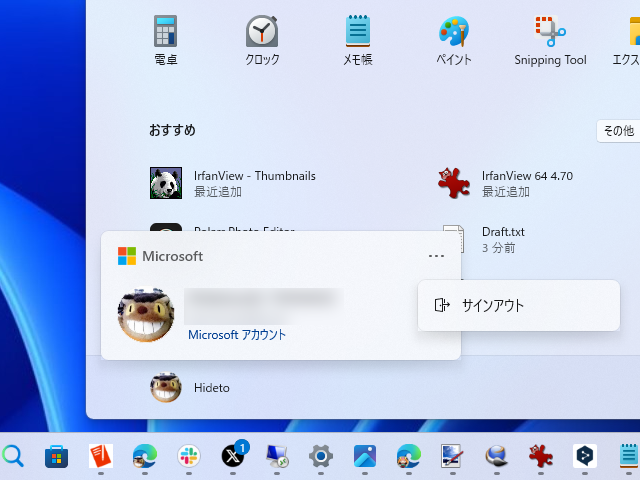Switch to Slack in the taskbar
This screenshot has height=480, width=640.
click(189, 456)
